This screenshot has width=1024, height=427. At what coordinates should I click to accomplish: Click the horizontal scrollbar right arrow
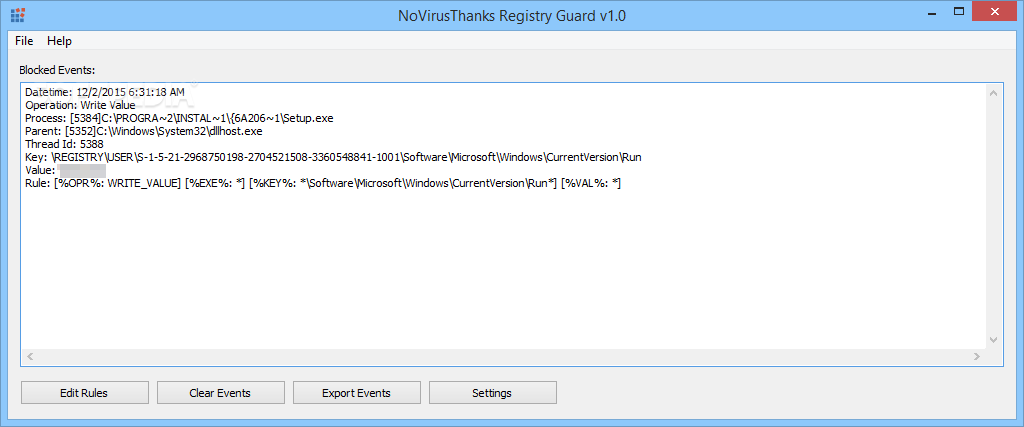[977, 356]
